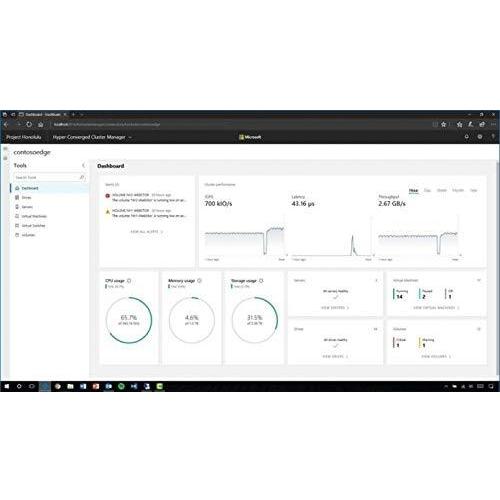Expand Hyper-Converged Cluster Manager dropdown
500x500 pixels.
pos(92,137)
